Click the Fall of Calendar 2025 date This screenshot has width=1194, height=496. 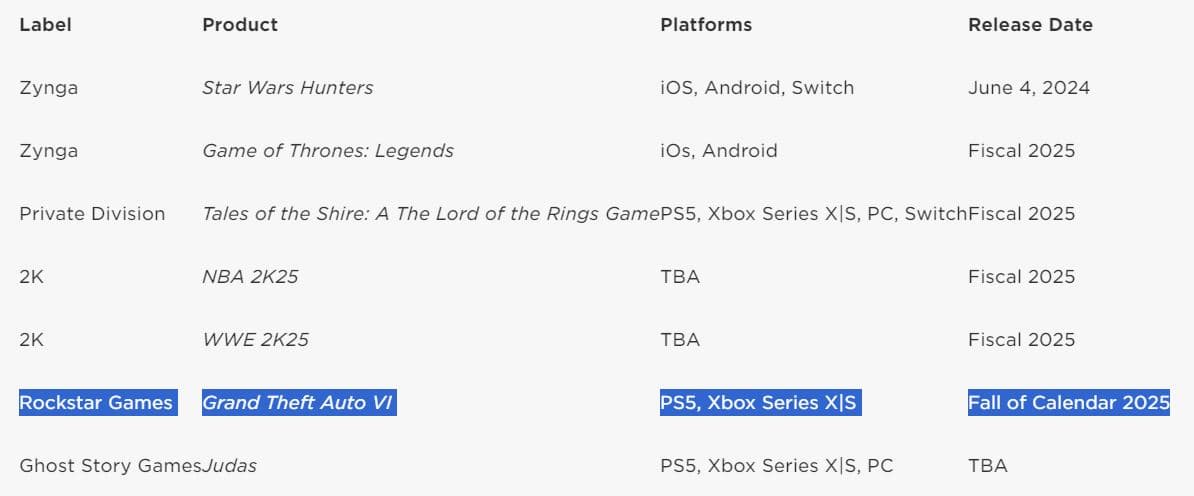coord(1068,402)
